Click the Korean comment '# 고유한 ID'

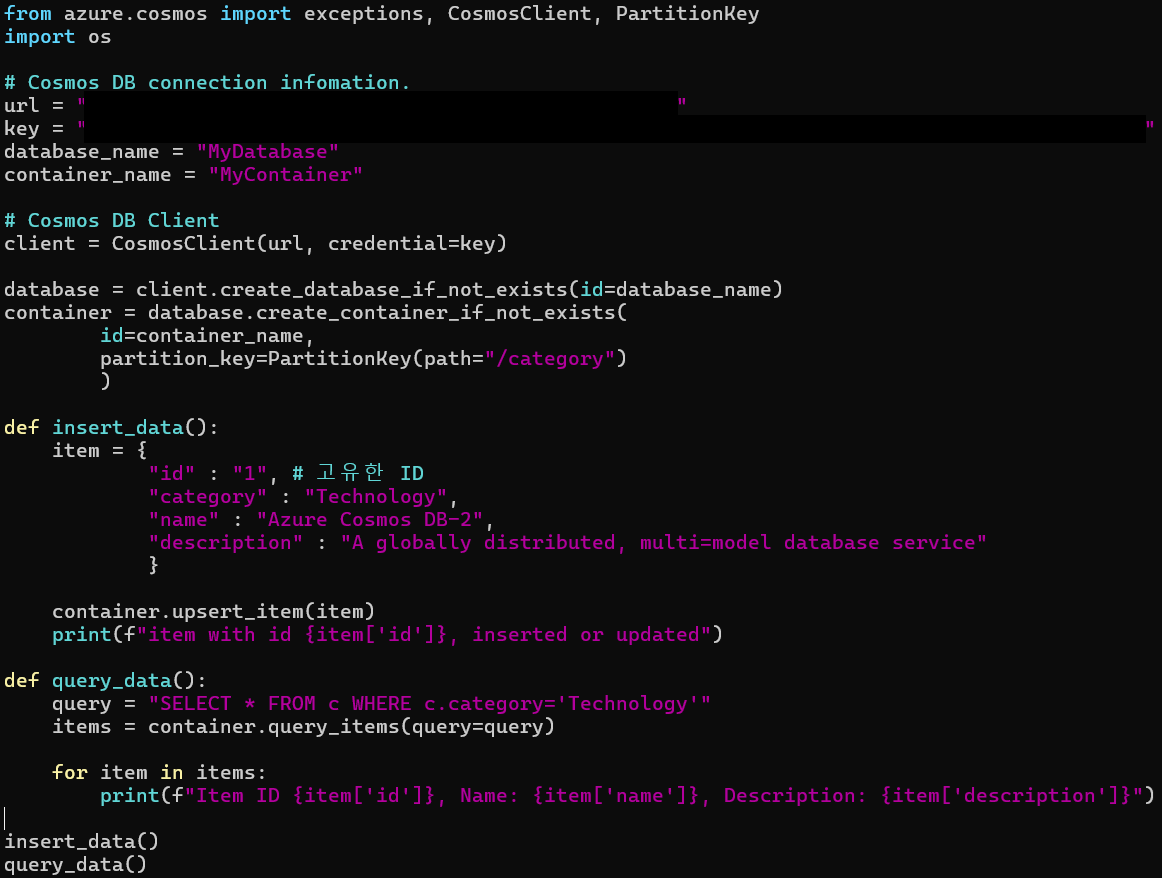click(358, 473)
